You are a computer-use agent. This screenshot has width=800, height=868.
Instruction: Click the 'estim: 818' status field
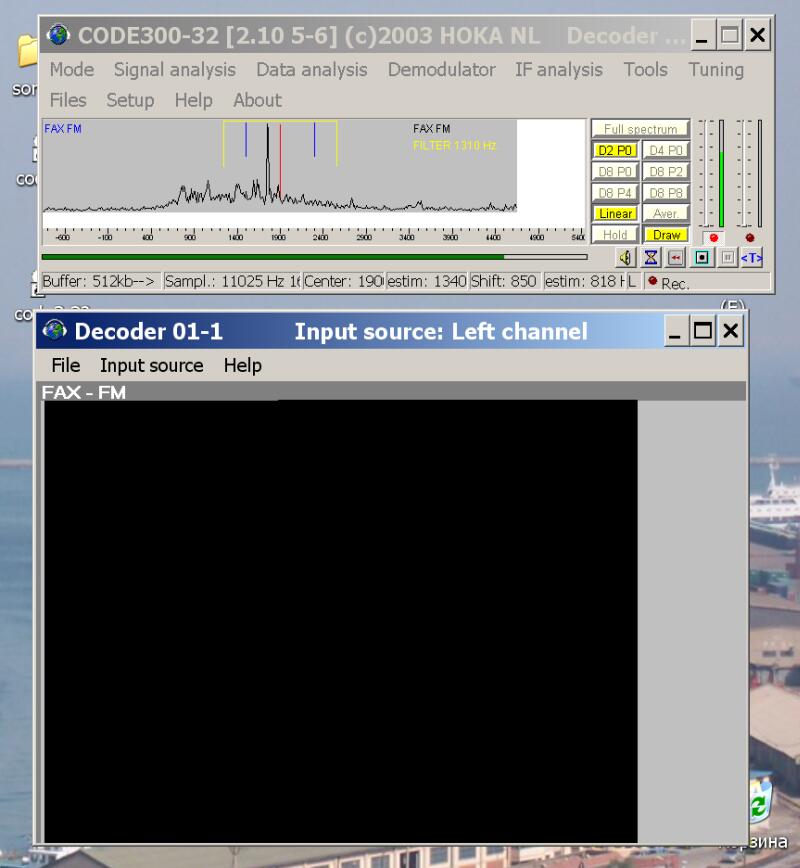pos(585,281)
